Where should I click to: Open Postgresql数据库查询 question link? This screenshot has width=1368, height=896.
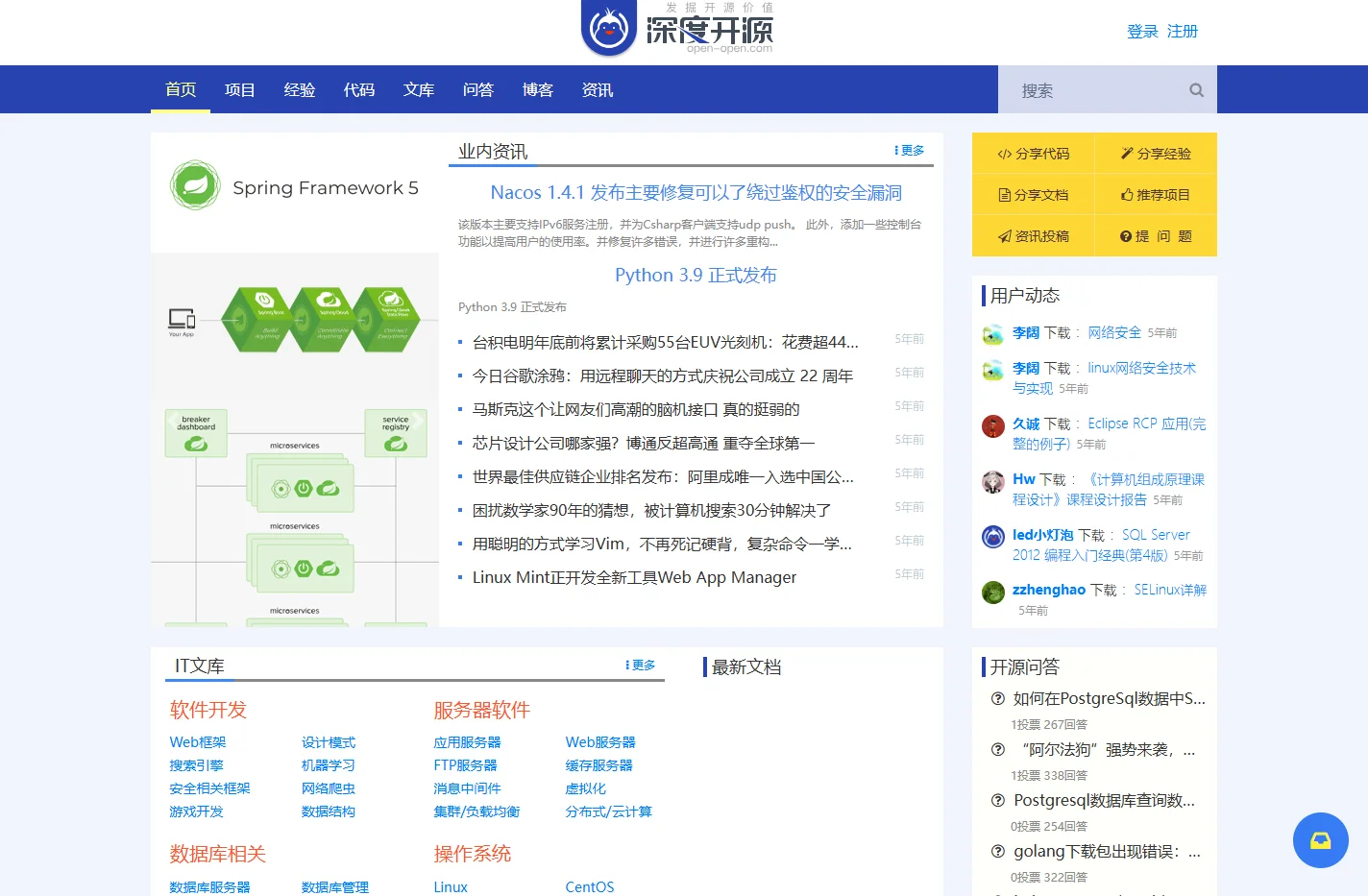(x=1105, y=800)
